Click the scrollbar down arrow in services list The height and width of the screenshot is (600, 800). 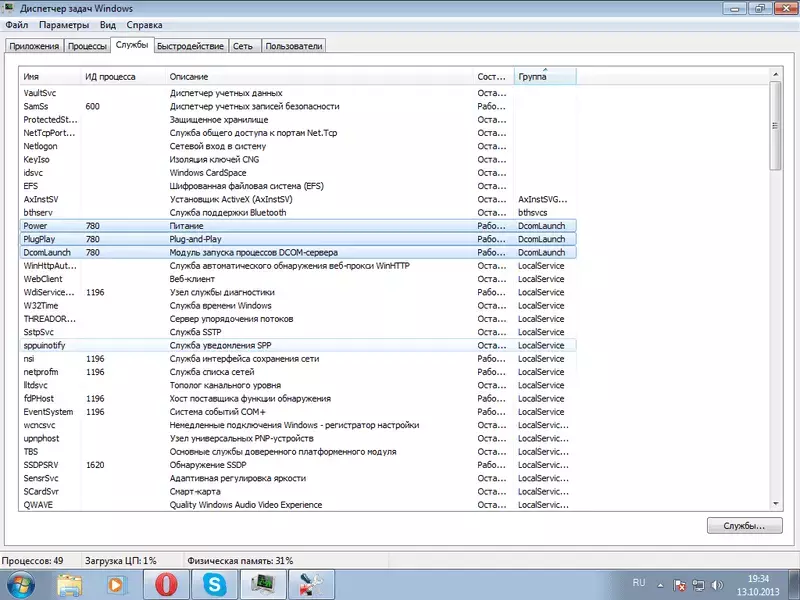pyautogui.click(x=776, y=504)
